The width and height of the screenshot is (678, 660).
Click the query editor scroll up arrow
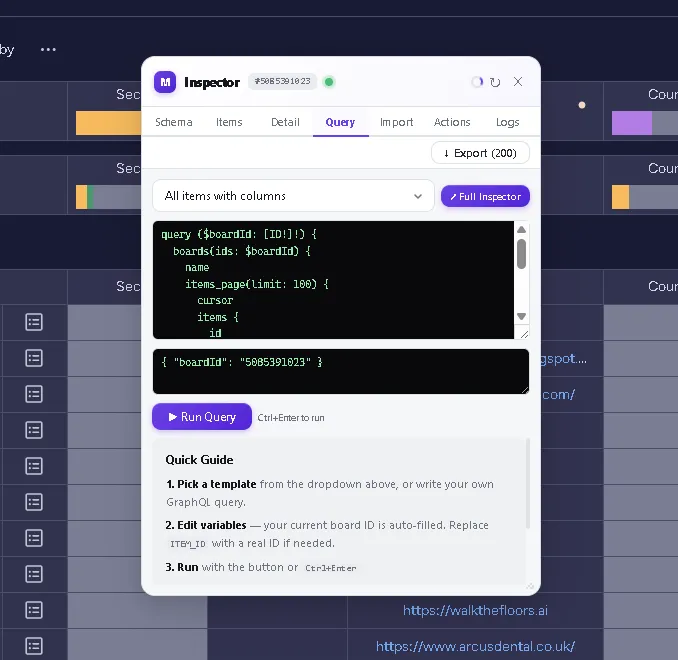521,229
